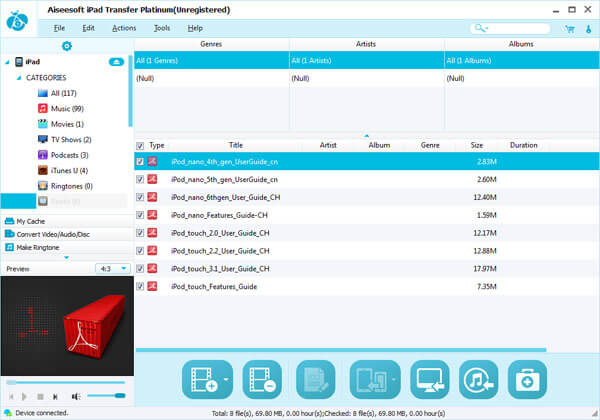Select All (1 Genres) filter row

(x=212, y=60)
